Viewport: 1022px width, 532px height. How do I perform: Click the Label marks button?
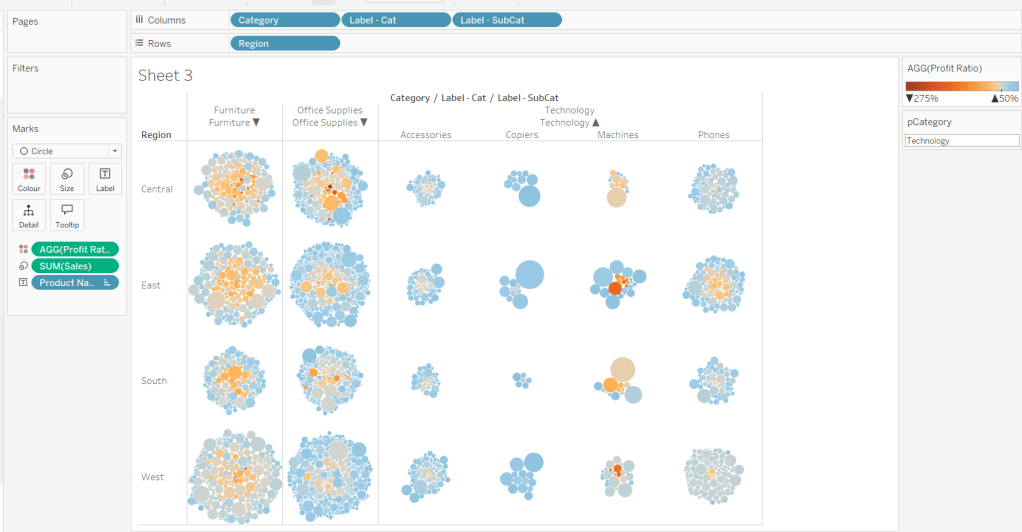pyautogui.click(x=105, y=179)
